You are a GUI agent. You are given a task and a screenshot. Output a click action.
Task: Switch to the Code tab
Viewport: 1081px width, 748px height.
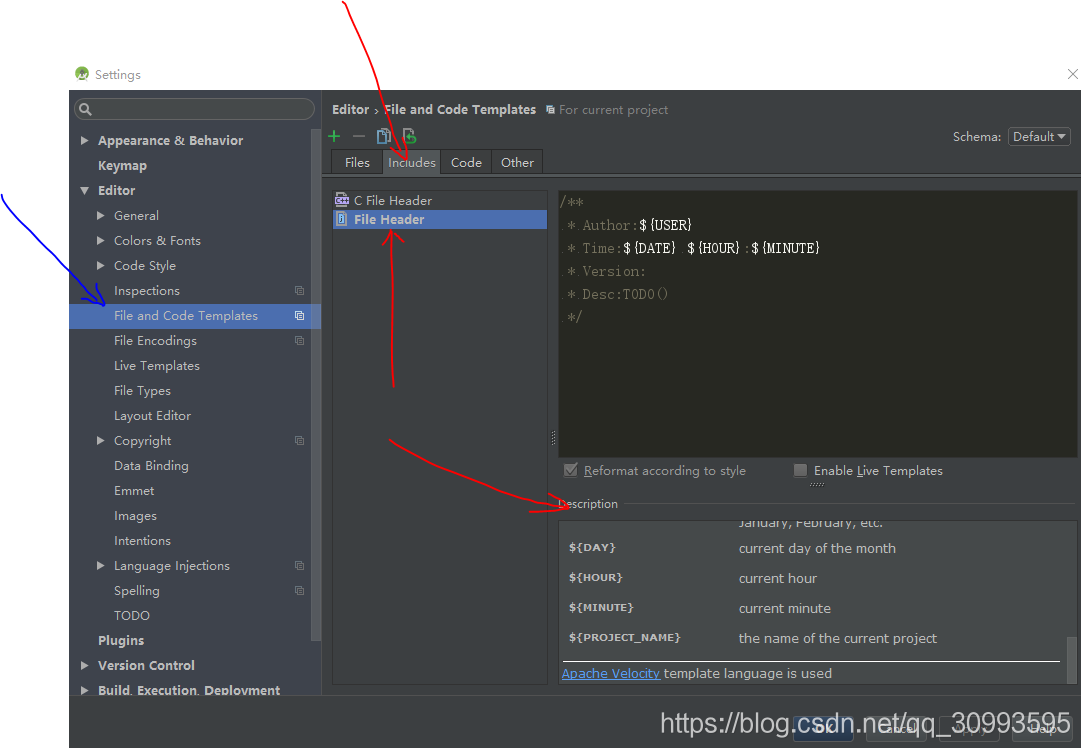point(466,162)
